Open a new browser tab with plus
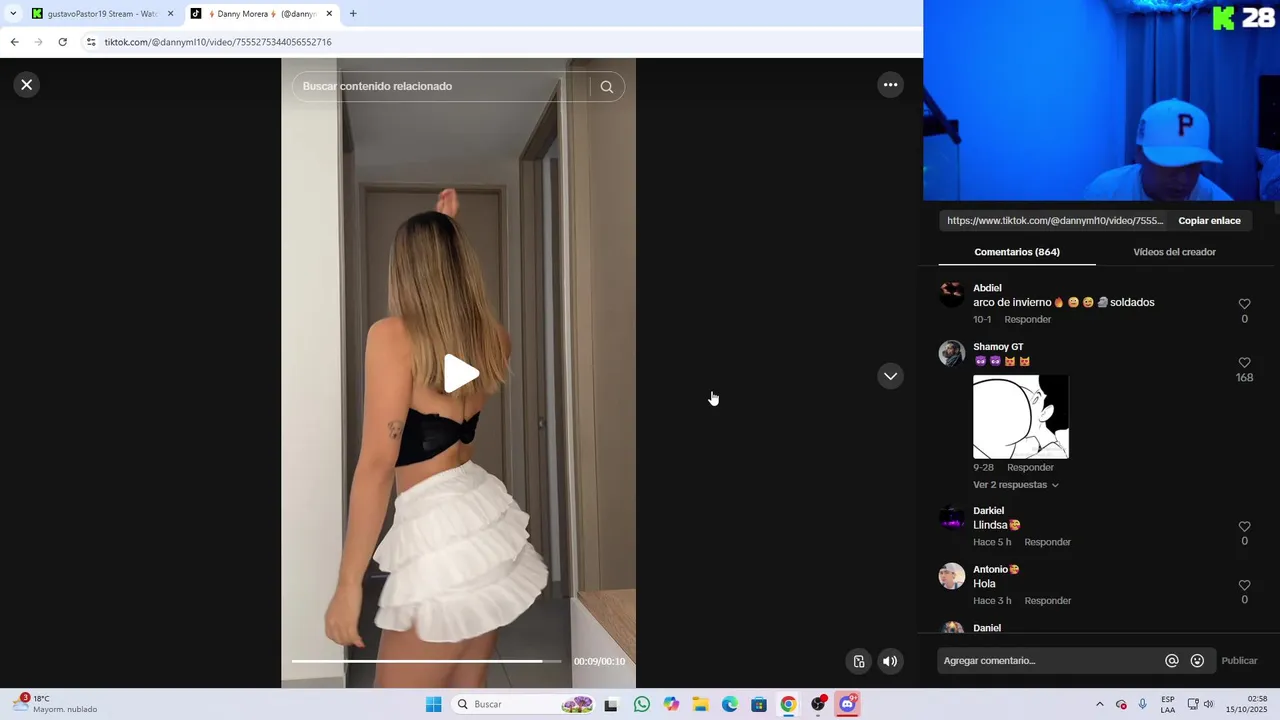This screenshot has height=720, width=1280. coord(353,14)
